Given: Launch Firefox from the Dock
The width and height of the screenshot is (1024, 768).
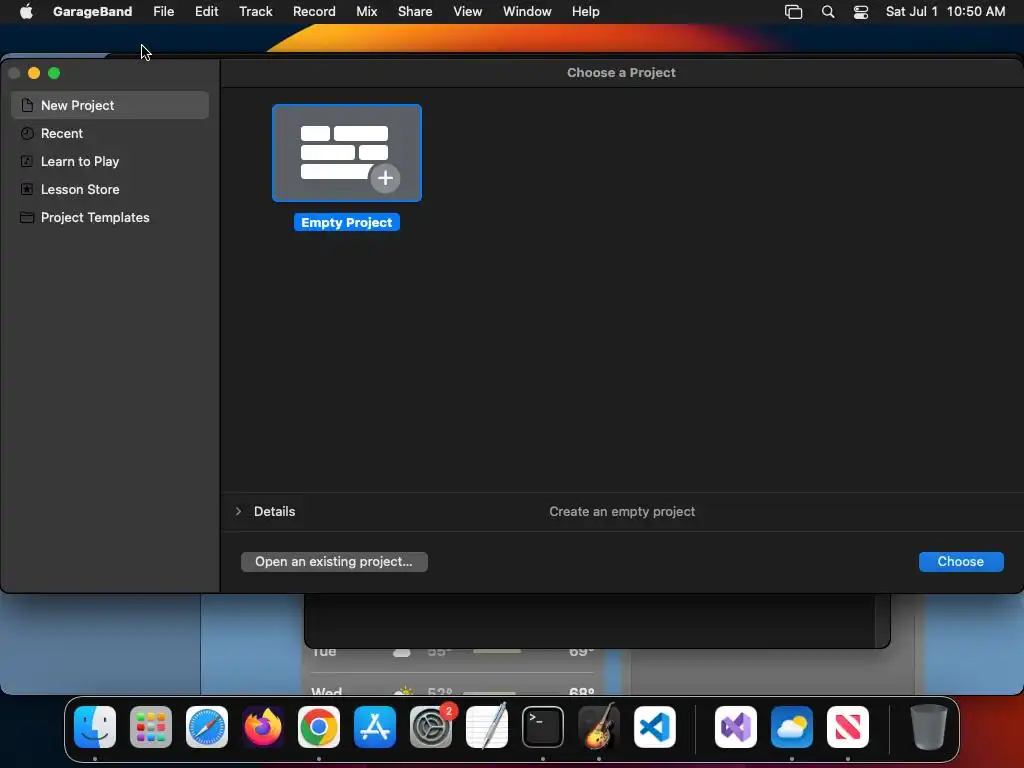Looking at the screenshot, I should (263, 727).
